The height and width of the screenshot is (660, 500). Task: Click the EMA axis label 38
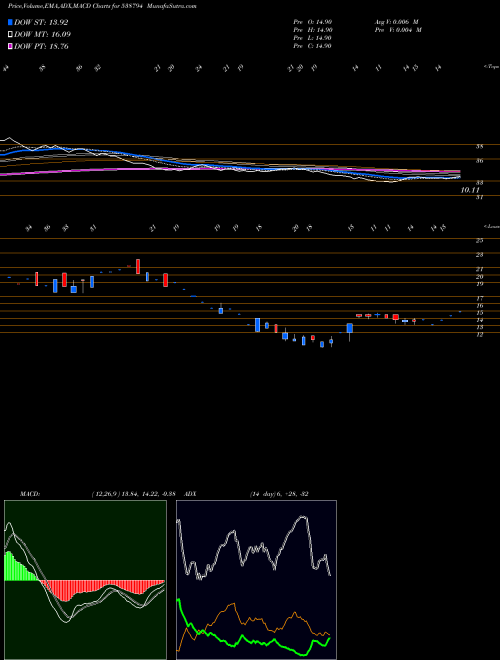click(x=479, y=147)
